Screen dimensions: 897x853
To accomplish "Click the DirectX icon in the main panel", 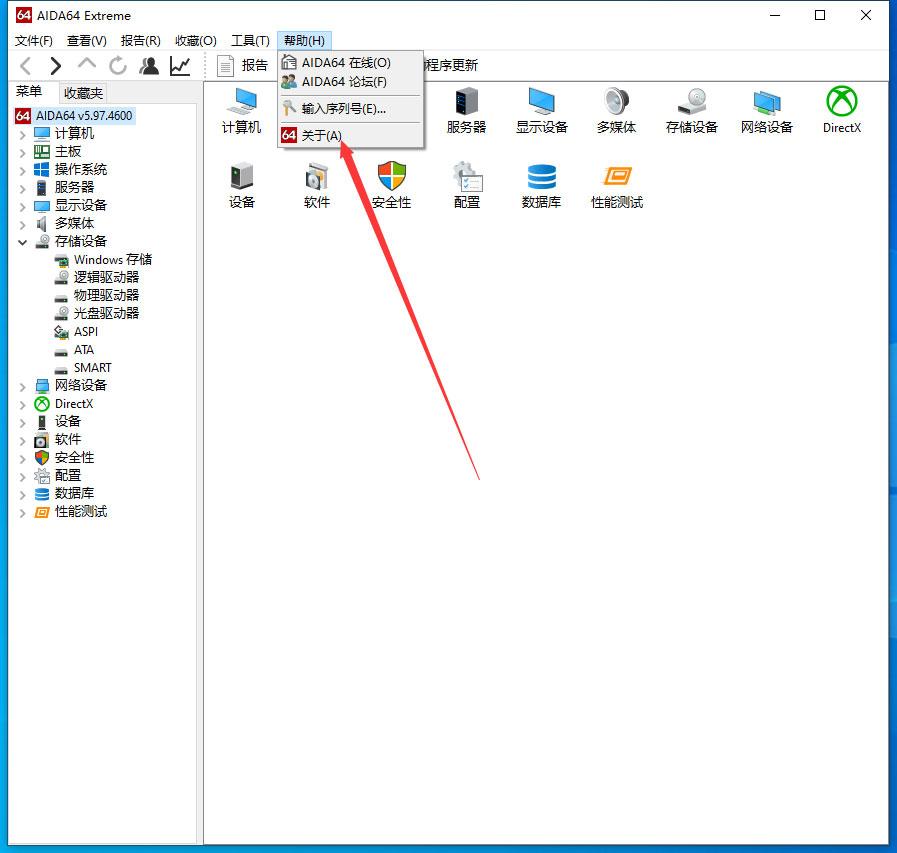I will [x=841, y=103].
